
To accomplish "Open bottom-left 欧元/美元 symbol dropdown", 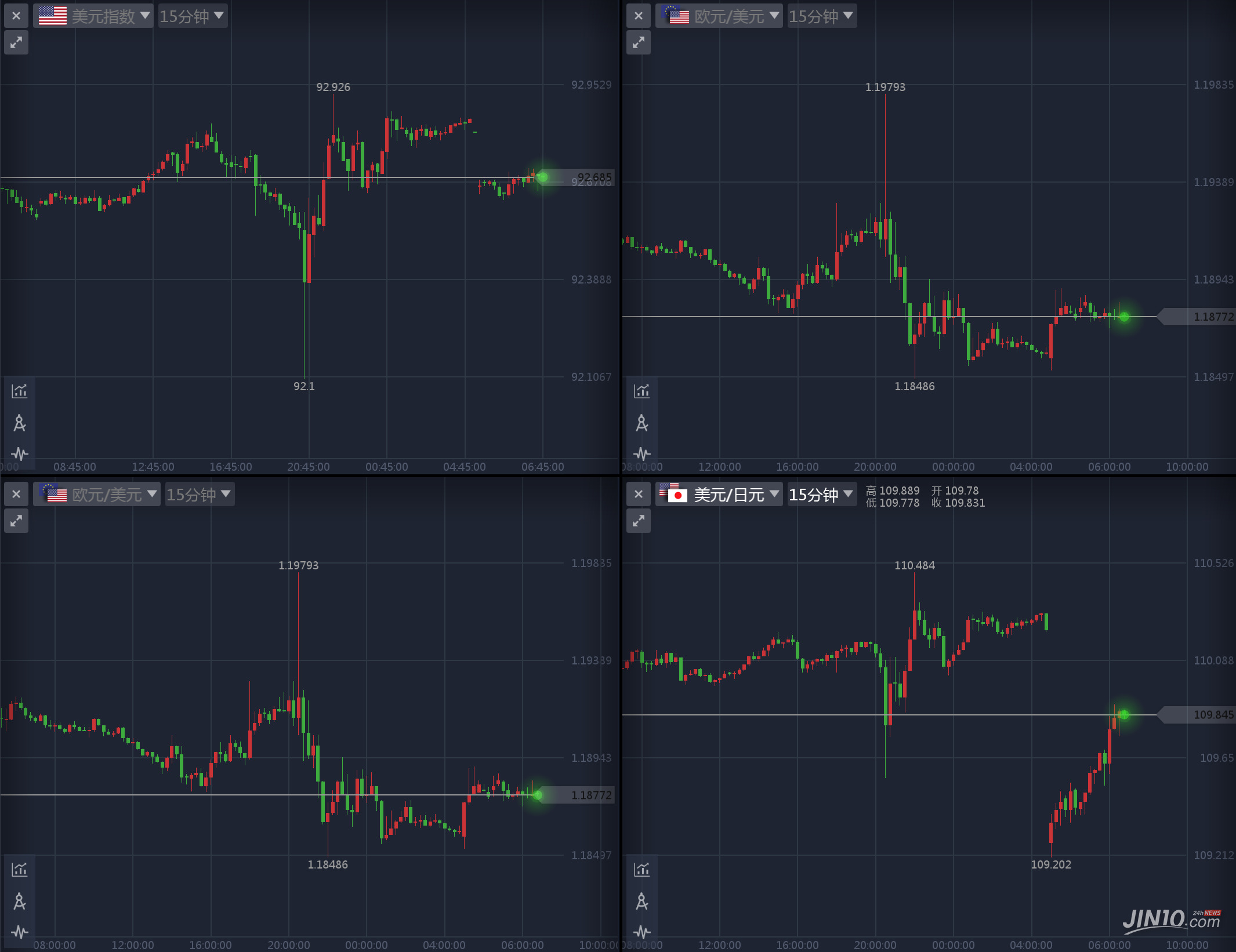I will click(x=97, y=494).
